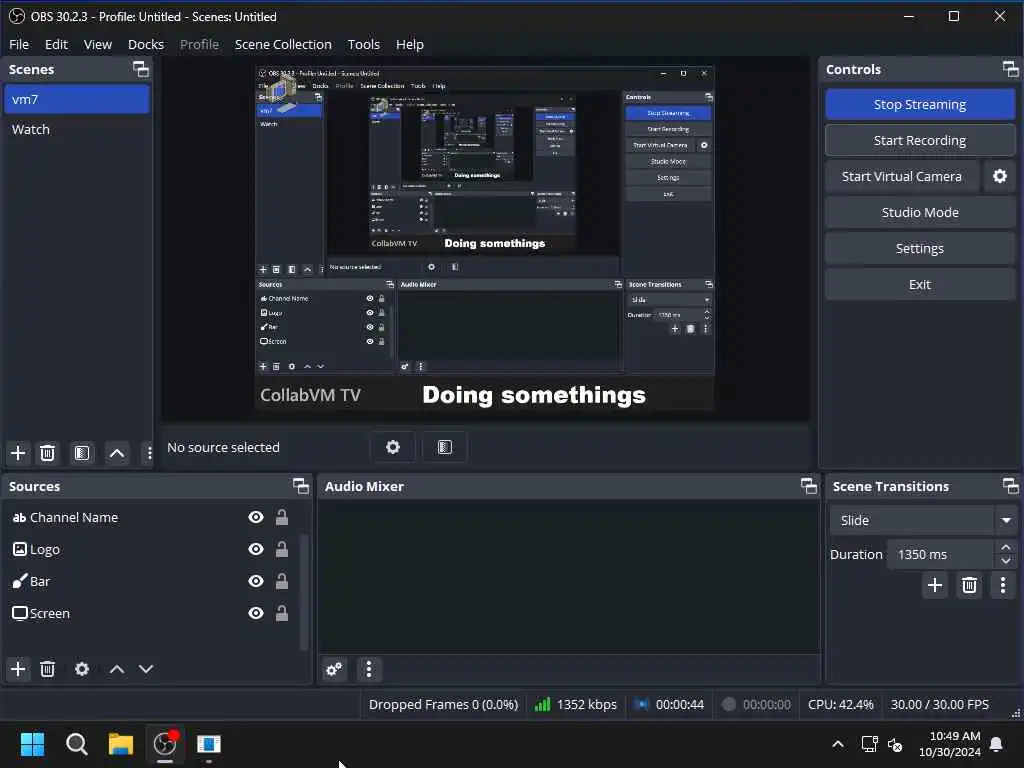Lock the Bar source
Viewport: 1024px width, 768px height.
282,581
